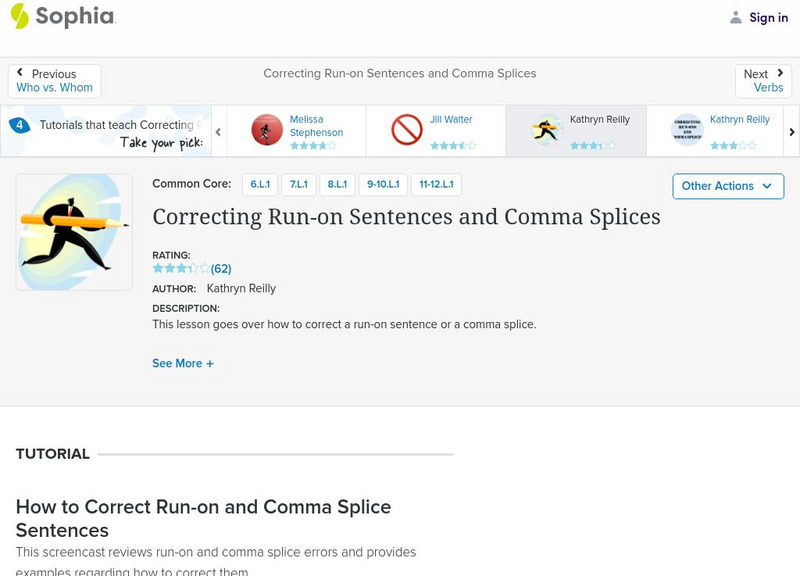Click the Sophia logo icon
The width and height of the screenshot is (800, 576).
[20, 16]
